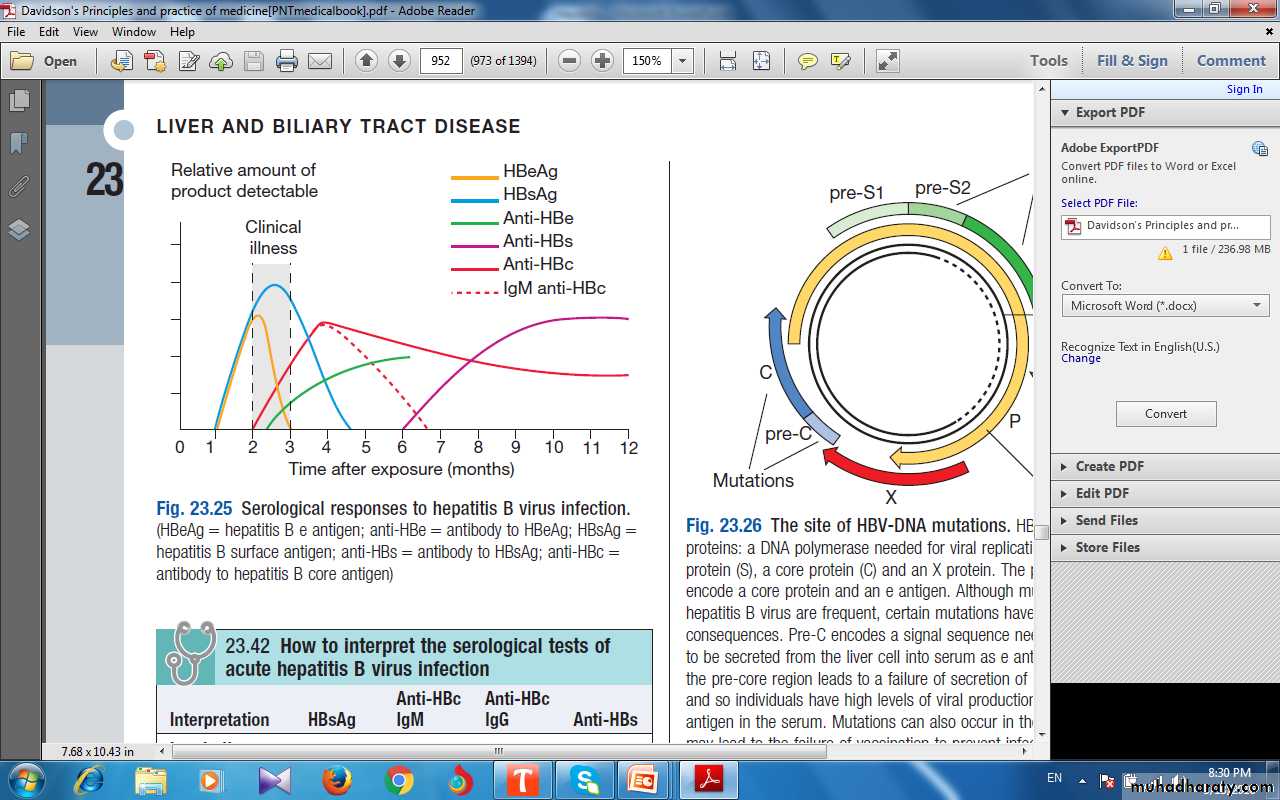This screenshot has height=800, width=1280.
Task: Open the Convert To format dropdown
Action: point(1165,306)
